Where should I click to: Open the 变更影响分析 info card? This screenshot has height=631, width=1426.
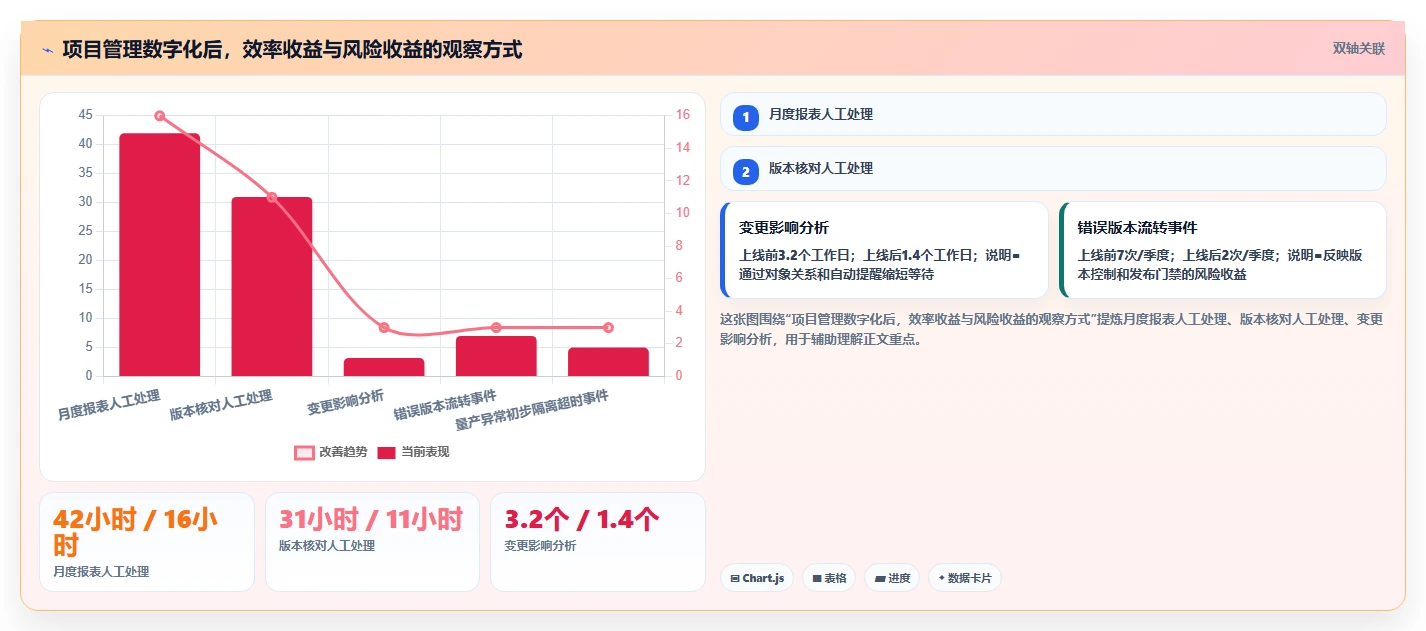click(884, 250)
